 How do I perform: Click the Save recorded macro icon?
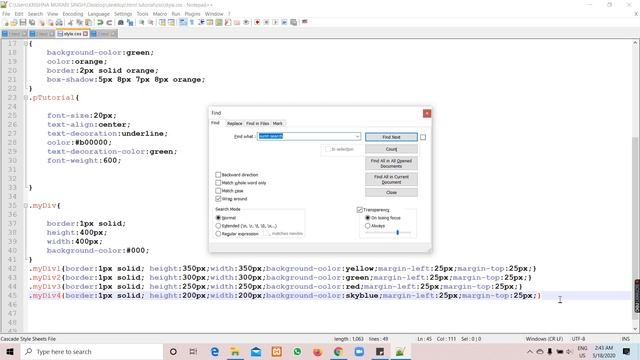click(x=293, y=22)
